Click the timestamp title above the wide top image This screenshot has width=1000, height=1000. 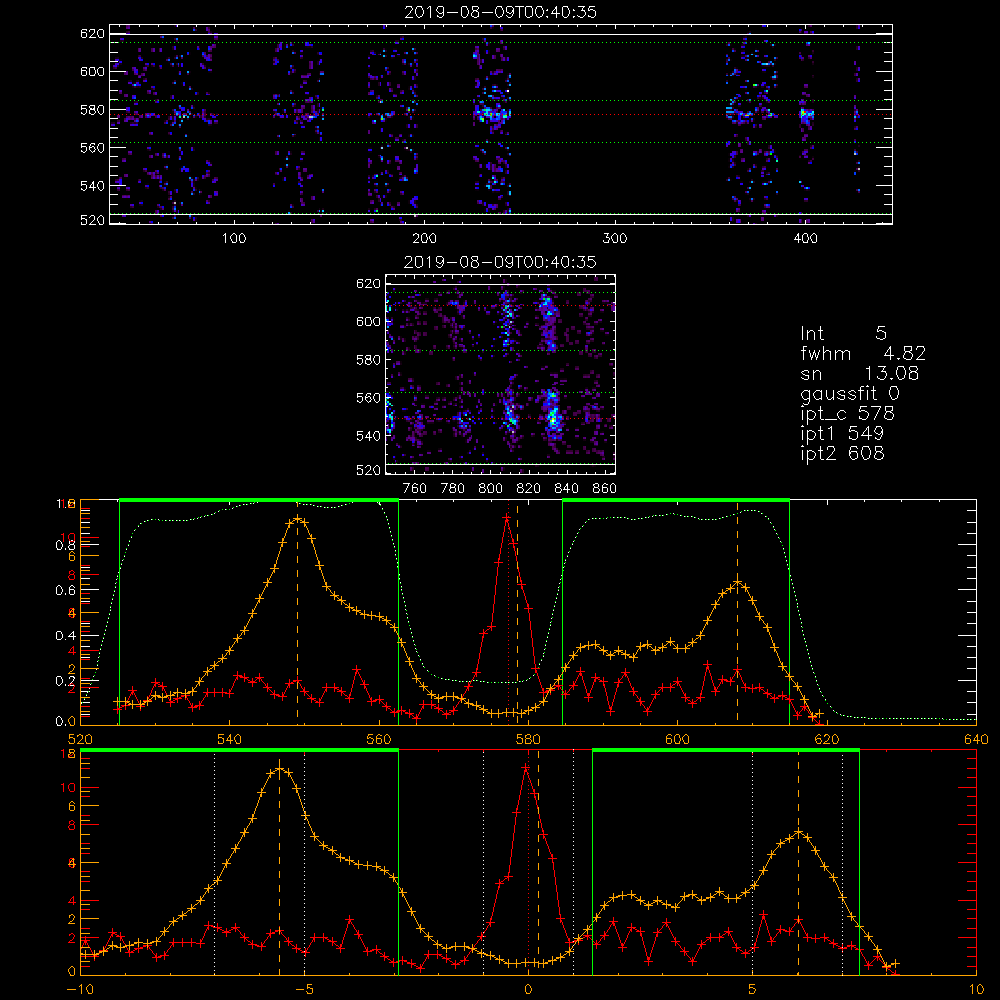(500, 12)
